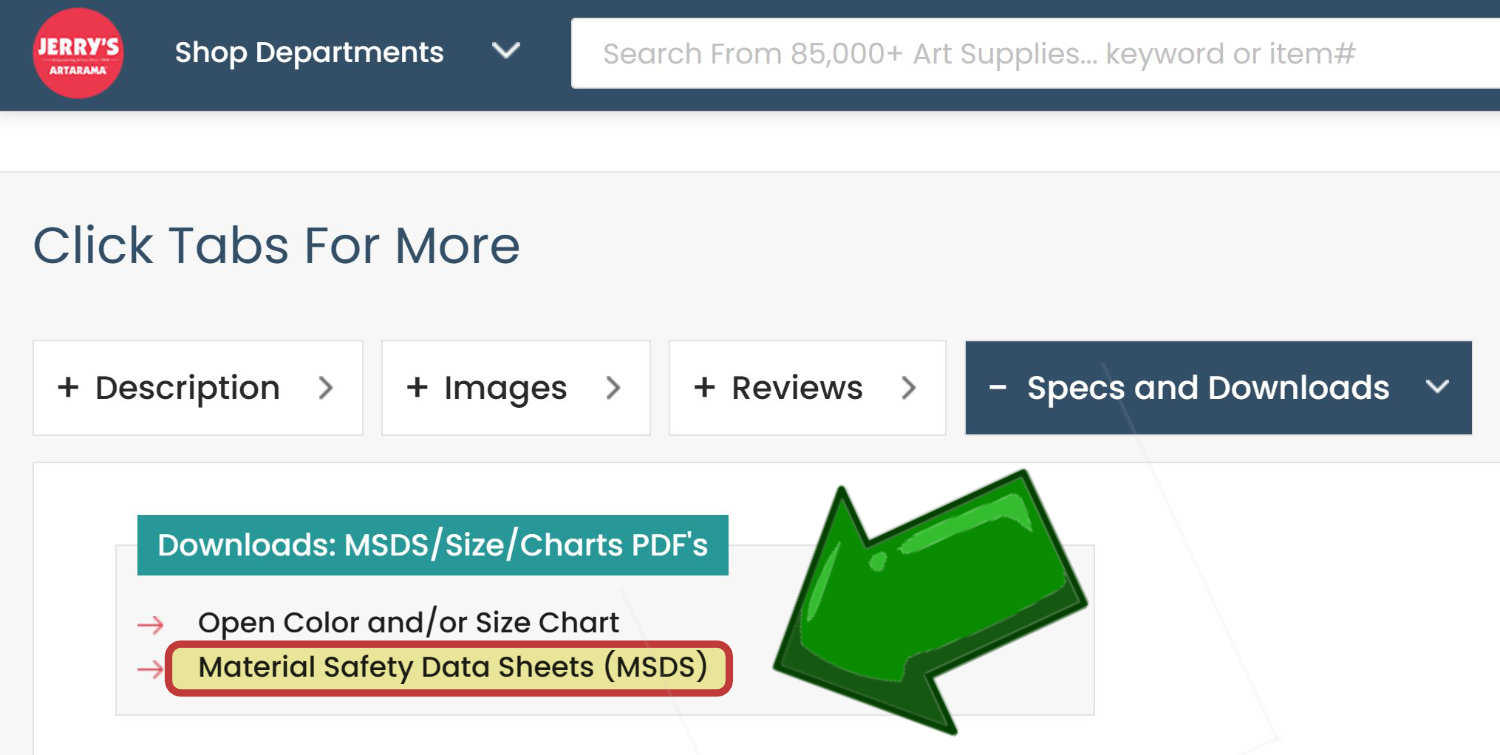
Task: Open the Material Safety Data Sheets (MSDS) link
Action: pyautogui.click(x=452, y=667)
